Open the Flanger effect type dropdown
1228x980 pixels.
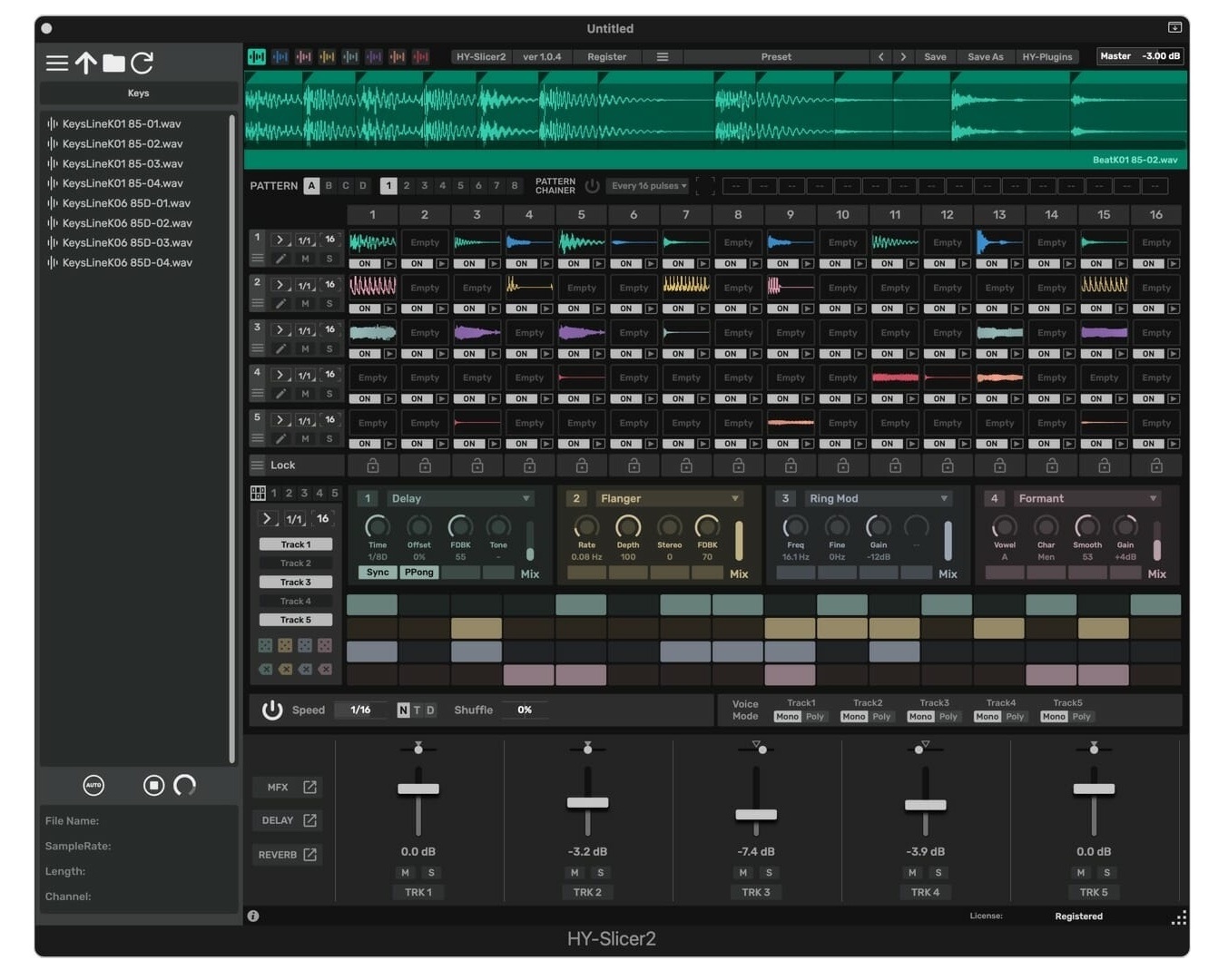[x=669, y=498]
